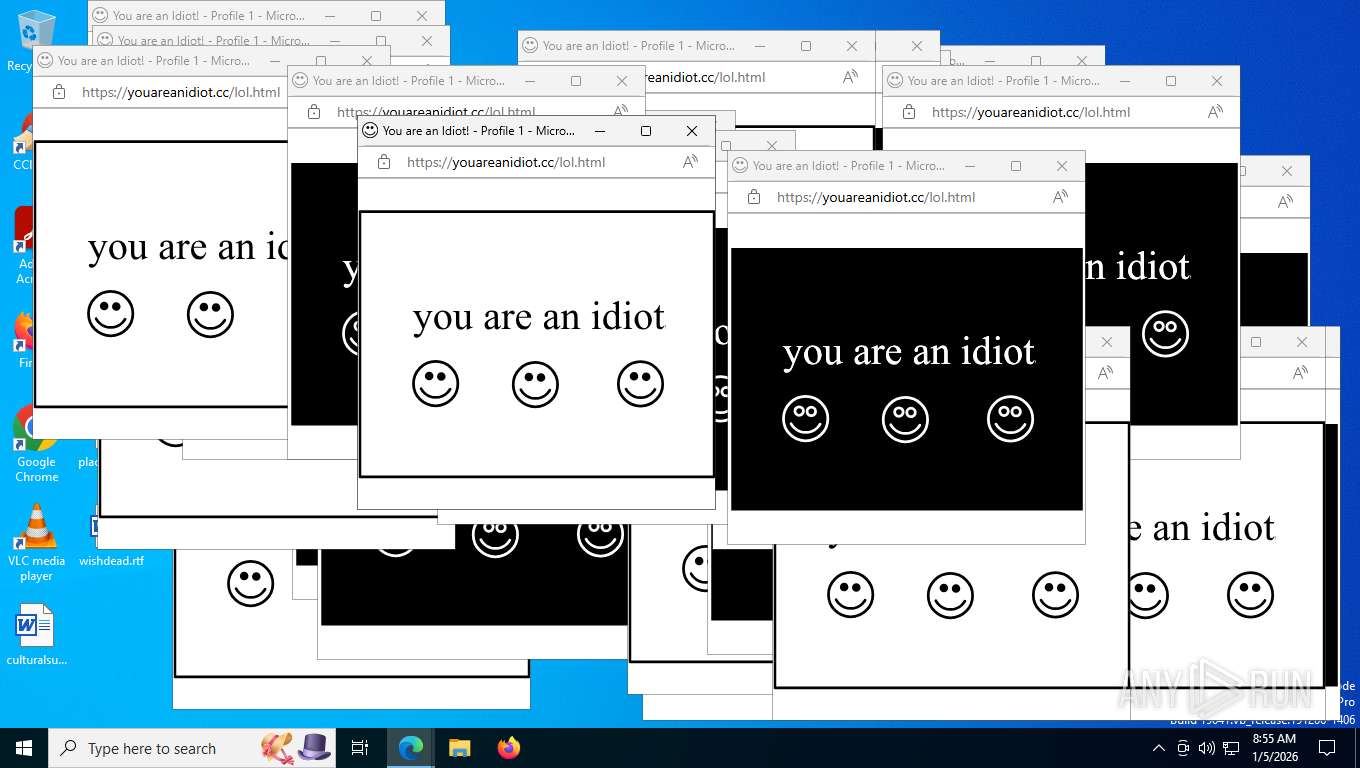Select culturalsu... Word document on desktop
The height and width of the screenshot is (768, 1360).
coord(36,635)
